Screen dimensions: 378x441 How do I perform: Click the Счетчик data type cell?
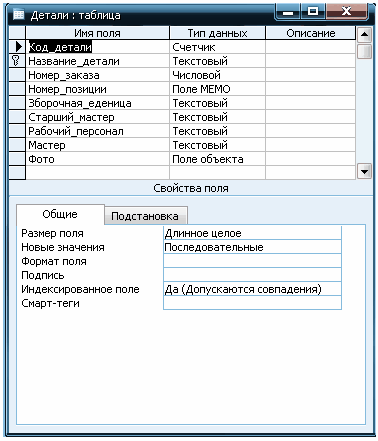217,47
